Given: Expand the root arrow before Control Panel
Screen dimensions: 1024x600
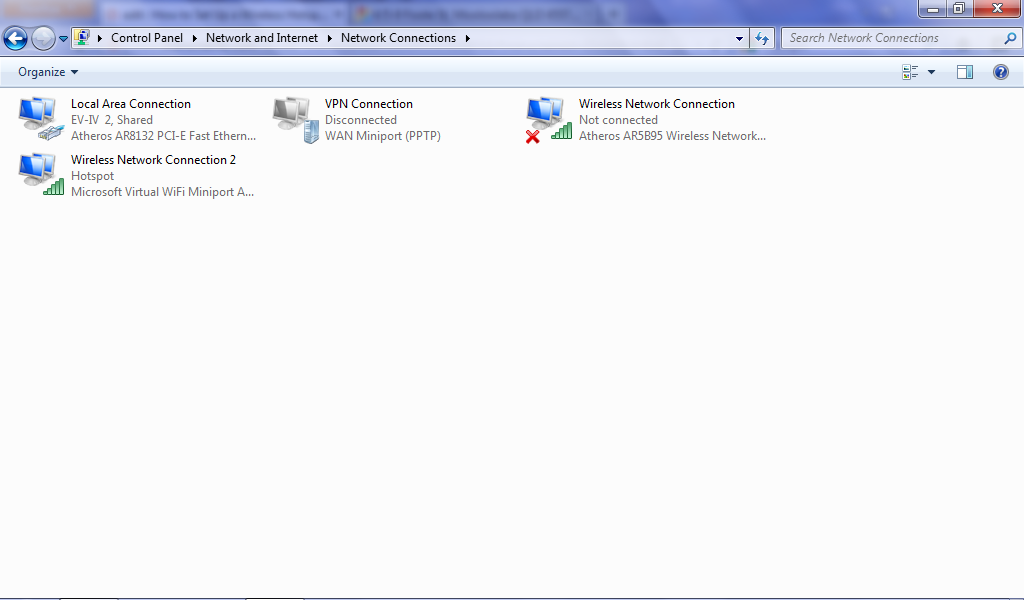Looking at the screenshot, I should (100, 38).
